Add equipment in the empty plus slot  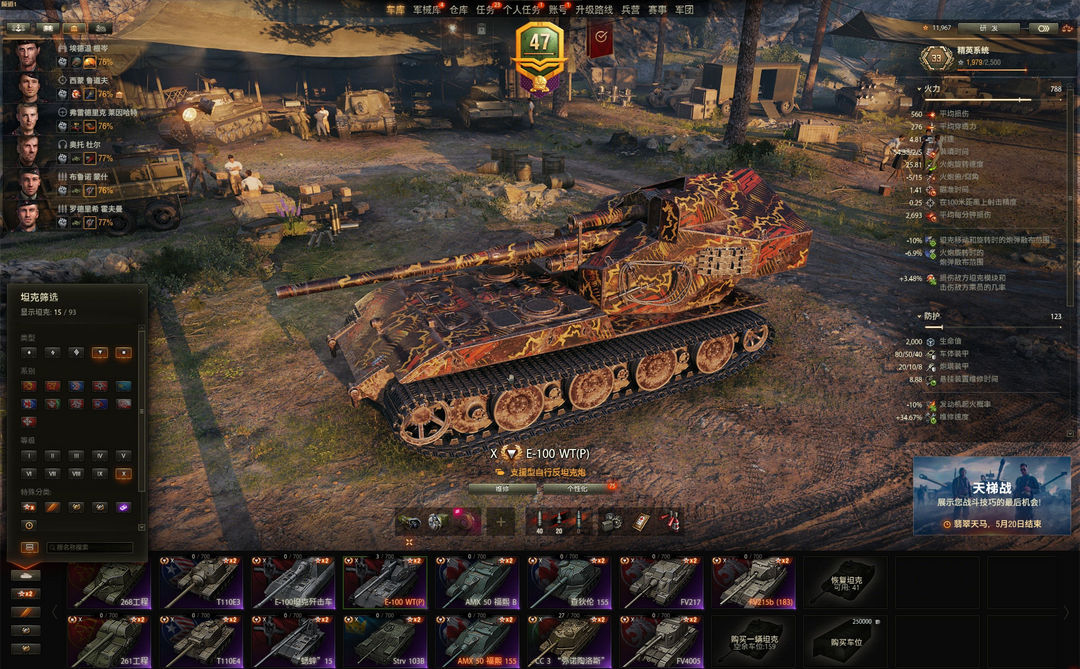(501, 522)
